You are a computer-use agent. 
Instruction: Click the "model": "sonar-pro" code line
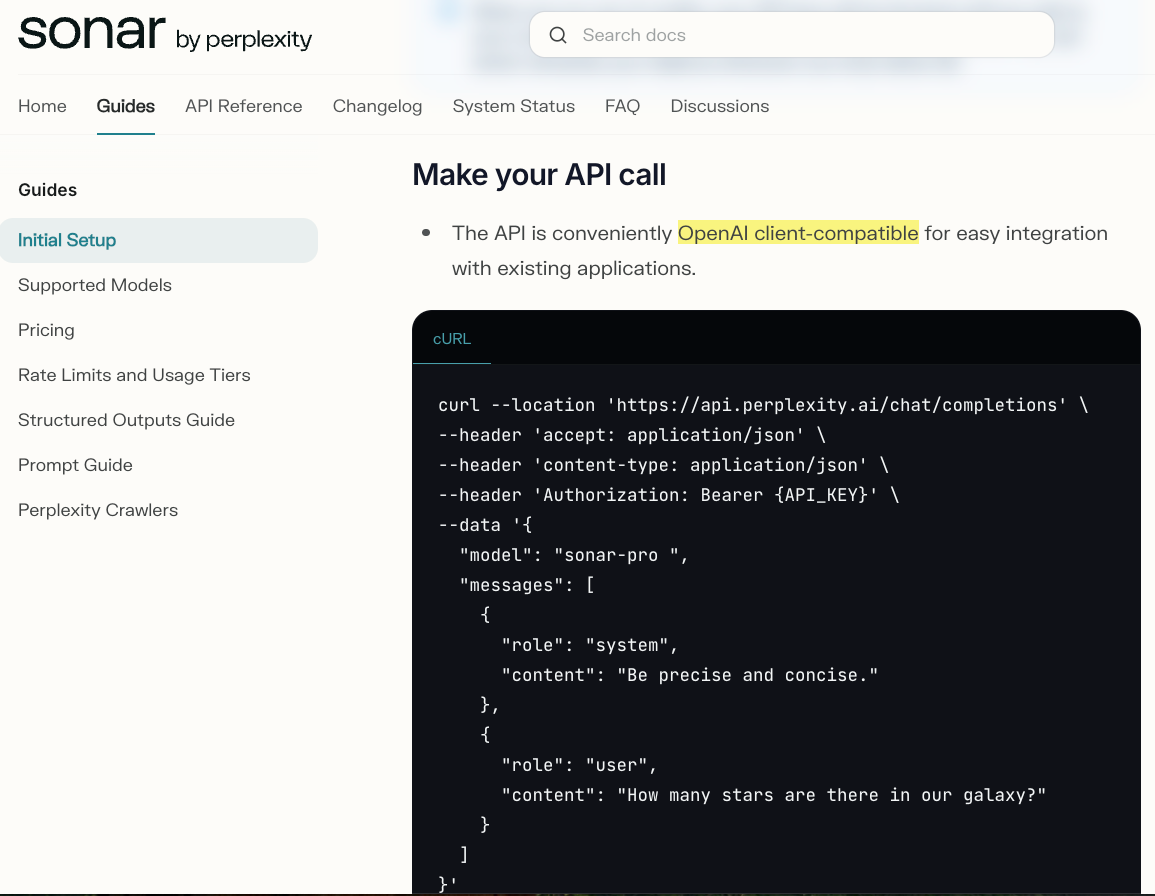point(574,555)
